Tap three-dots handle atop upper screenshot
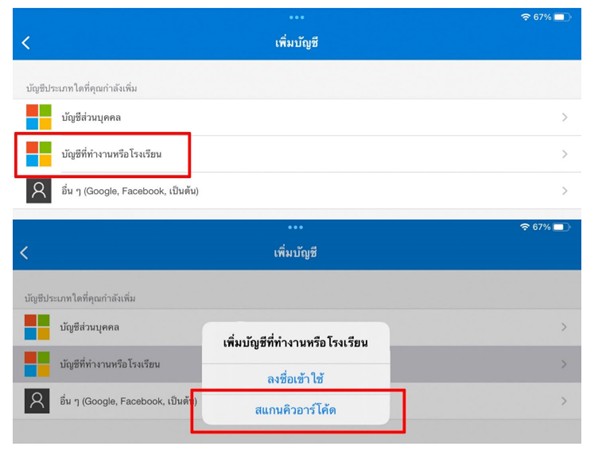 [x=296, y=17]
